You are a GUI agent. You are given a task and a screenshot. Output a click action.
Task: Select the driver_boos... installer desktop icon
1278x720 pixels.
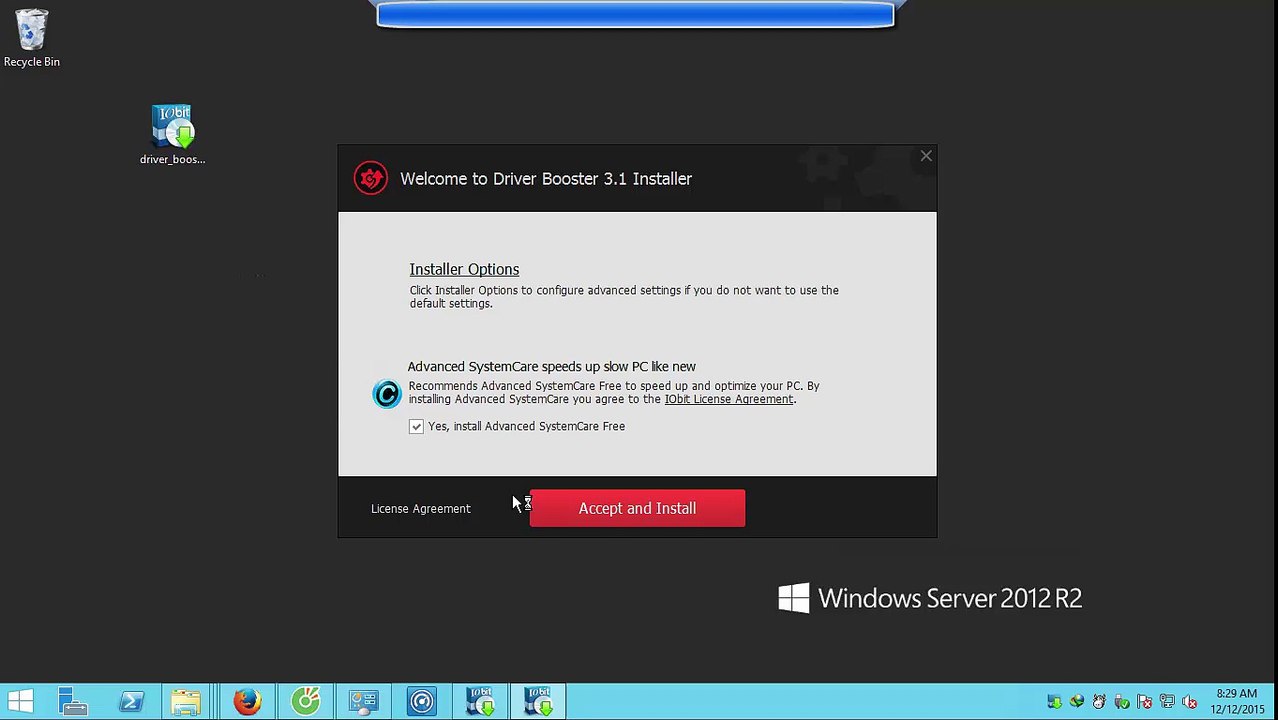tap(172, 135)
